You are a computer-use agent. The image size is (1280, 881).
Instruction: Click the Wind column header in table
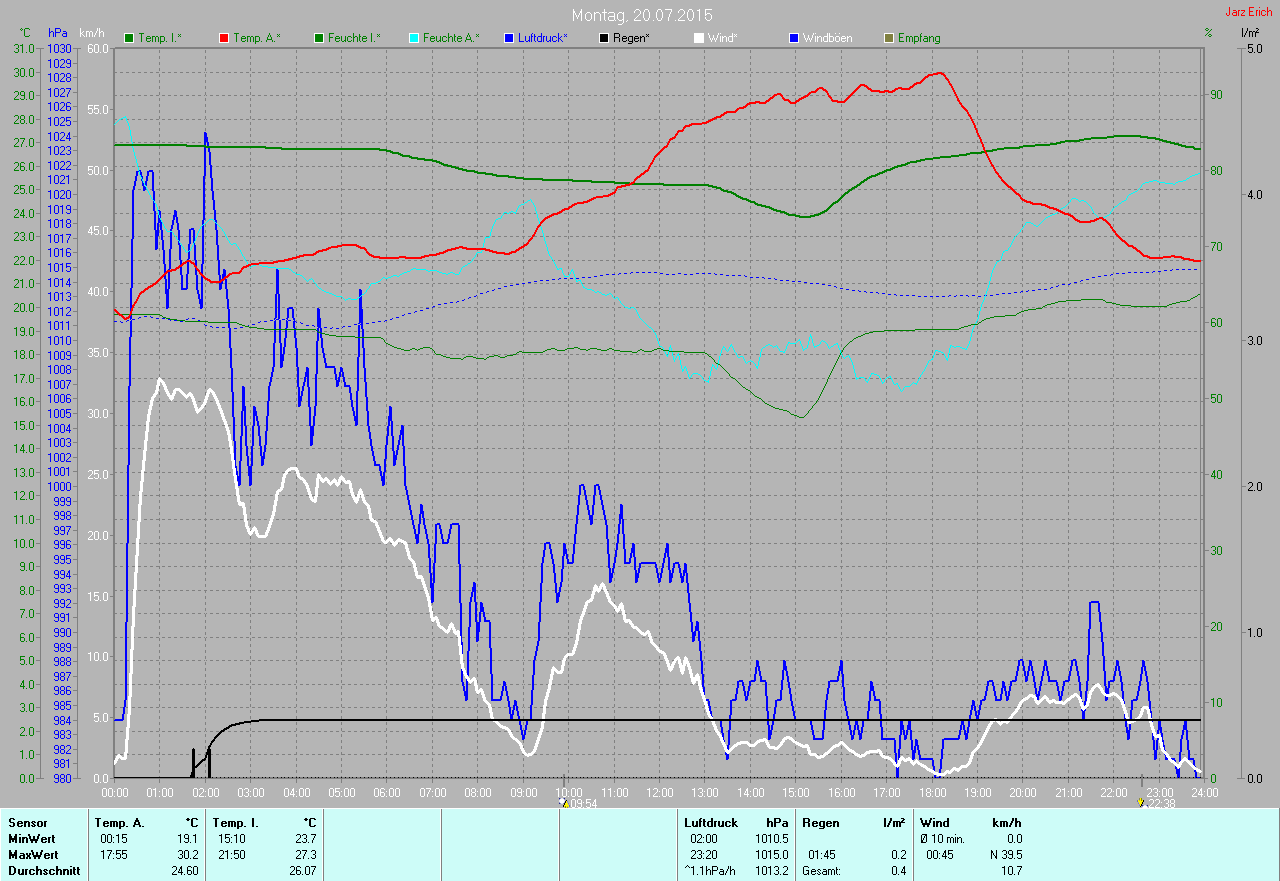click(x=934, y=822)
